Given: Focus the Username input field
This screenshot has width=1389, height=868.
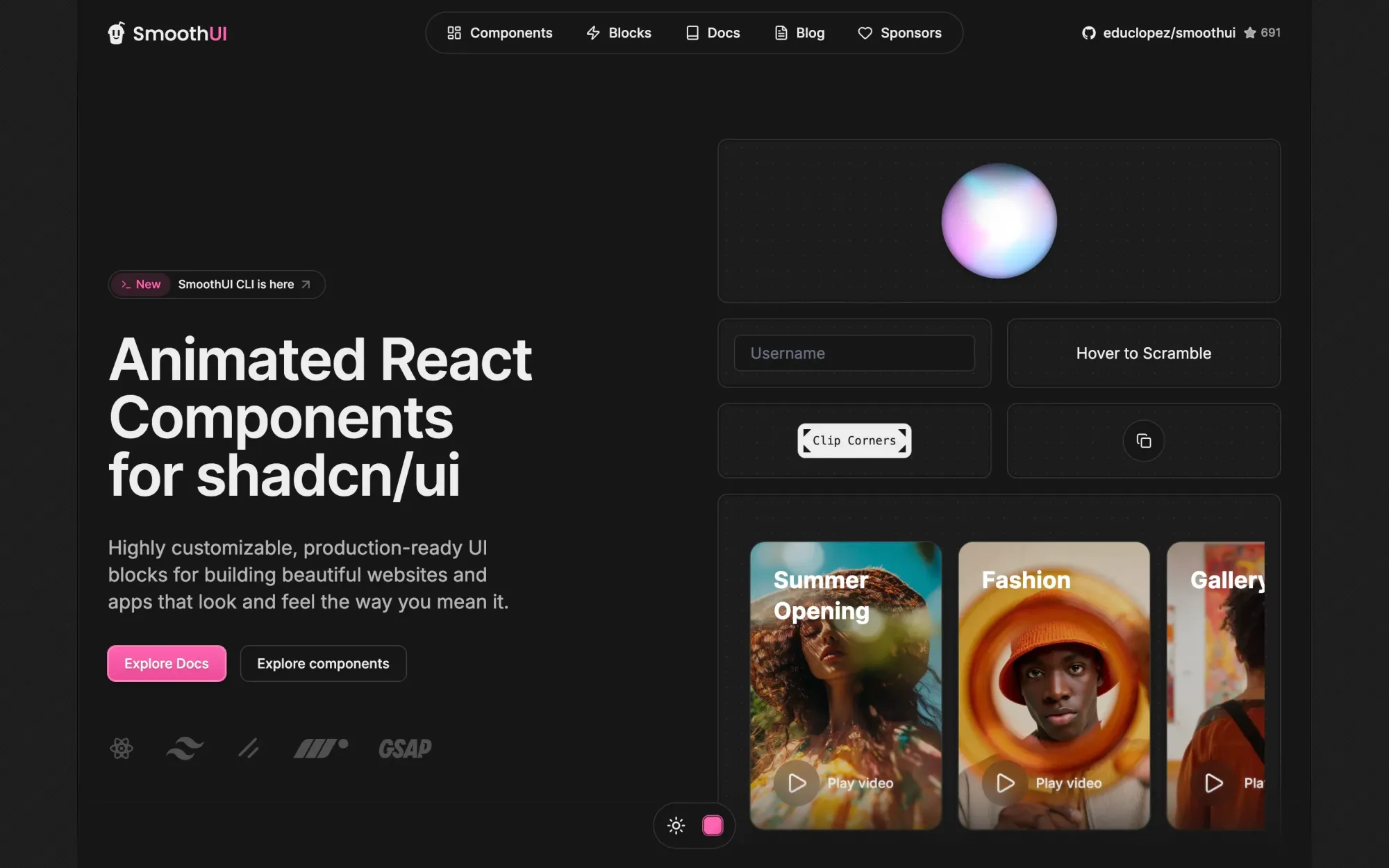Looking at the screenshot, I should tap(854, 353).
